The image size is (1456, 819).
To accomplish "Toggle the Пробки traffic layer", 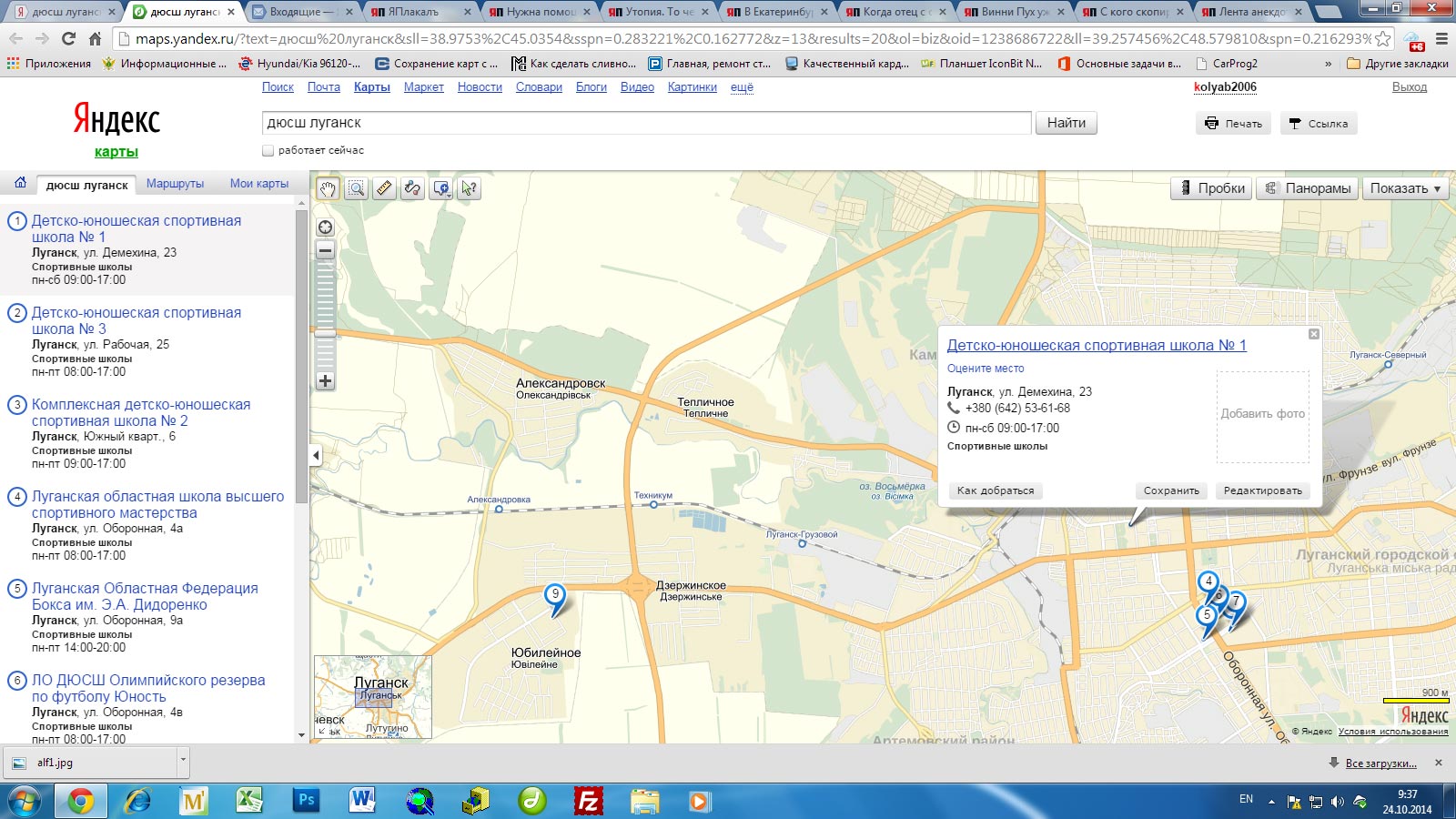I will click(1211, 188).
